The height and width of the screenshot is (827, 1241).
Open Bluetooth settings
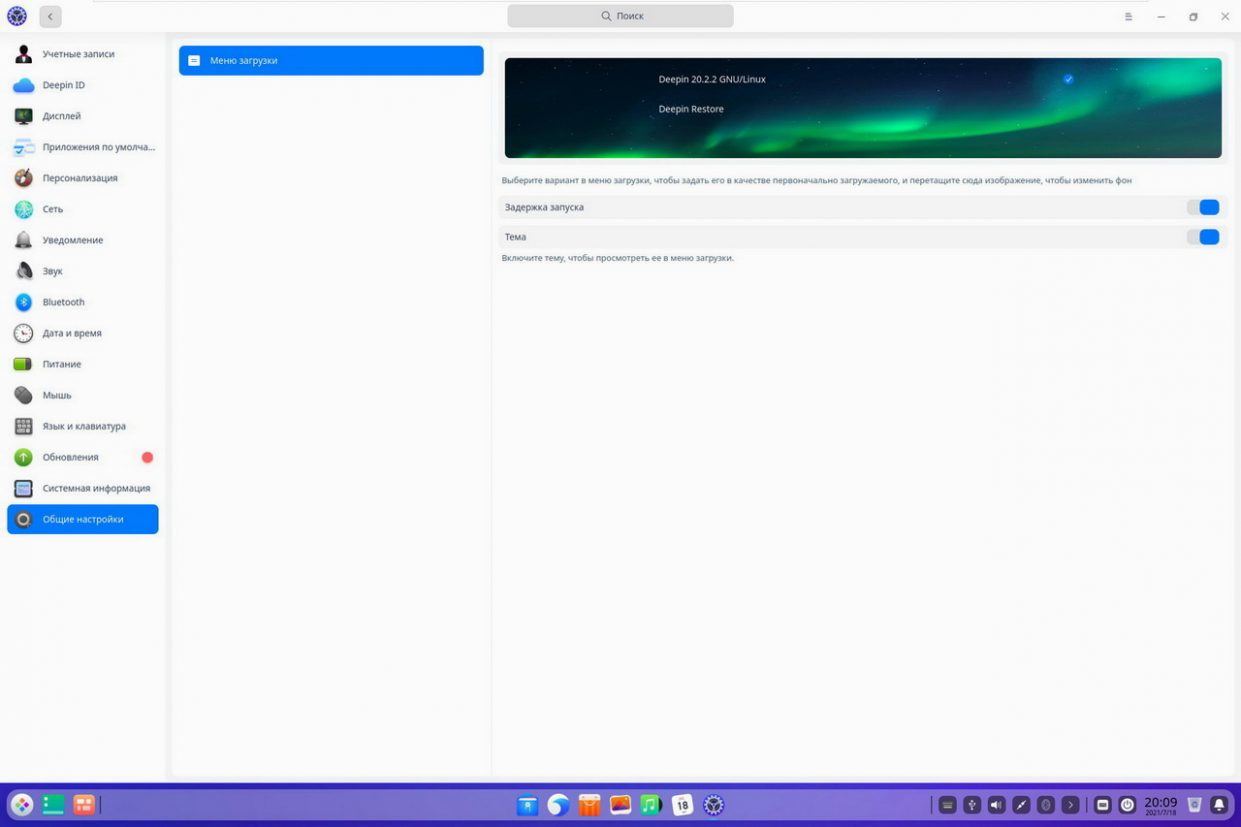click(63, 302)
